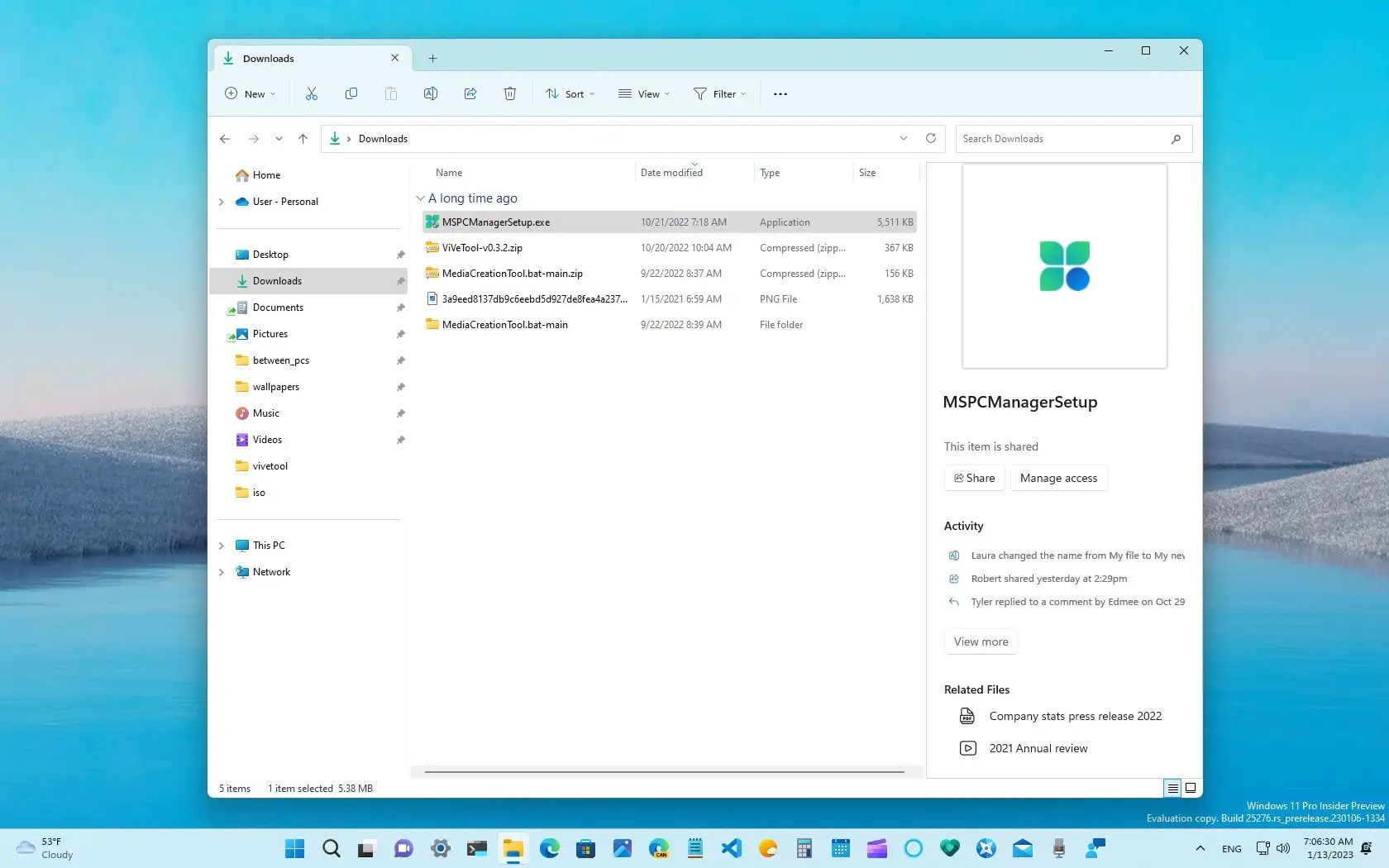Screen dimensions: 1389x868
Task: Click the View more button under Activity
Action: click(981, 641)
